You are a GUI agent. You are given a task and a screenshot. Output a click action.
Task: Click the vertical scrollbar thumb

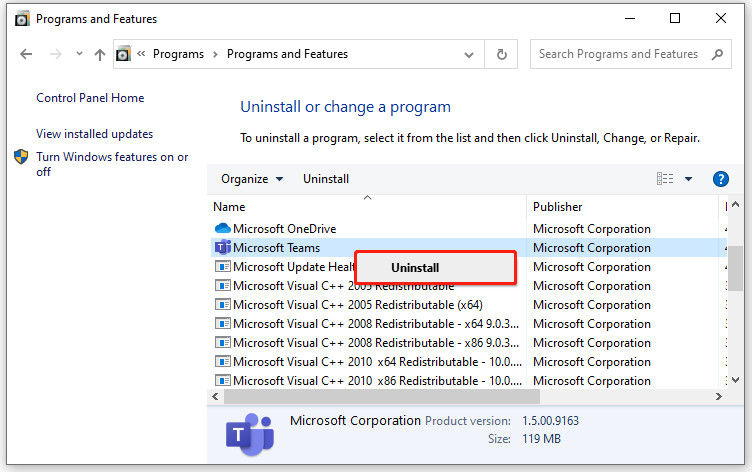coord(736,268)
